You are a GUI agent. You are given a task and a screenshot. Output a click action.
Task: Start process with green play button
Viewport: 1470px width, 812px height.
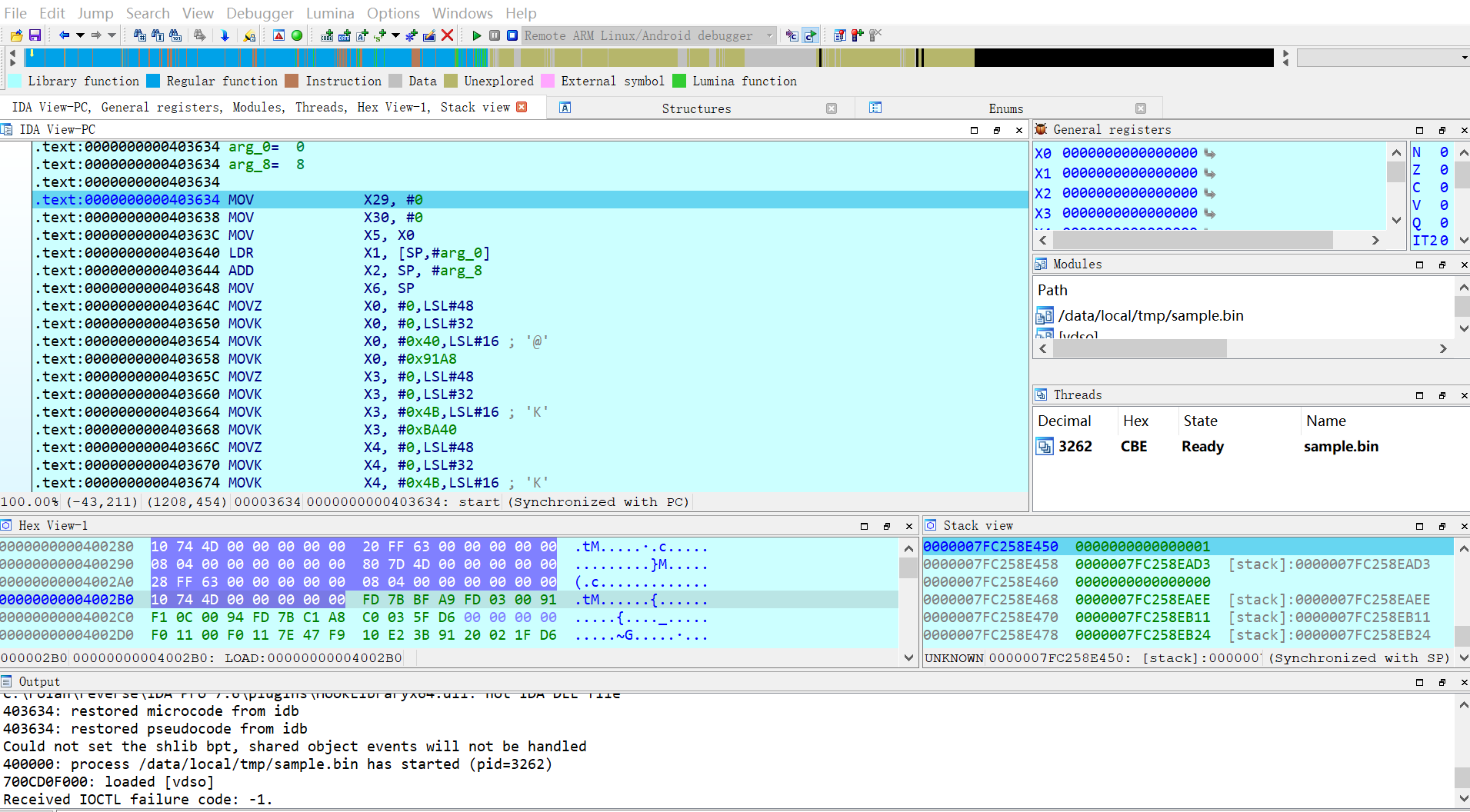click(476, 35)
